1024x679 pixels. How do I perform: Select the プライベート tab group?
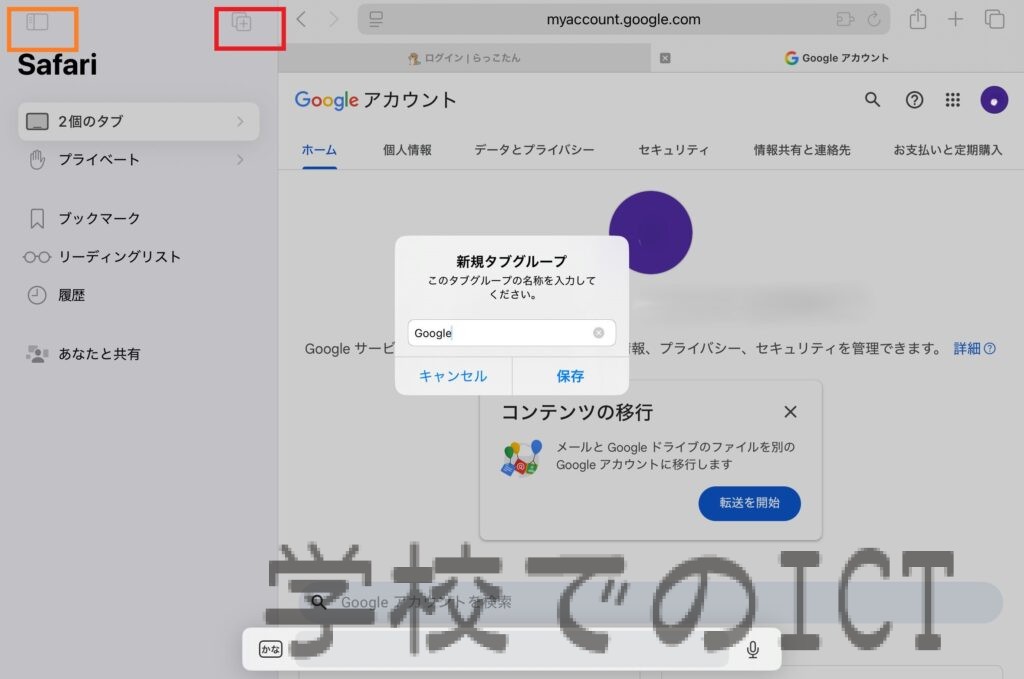(x=138, y=160)
